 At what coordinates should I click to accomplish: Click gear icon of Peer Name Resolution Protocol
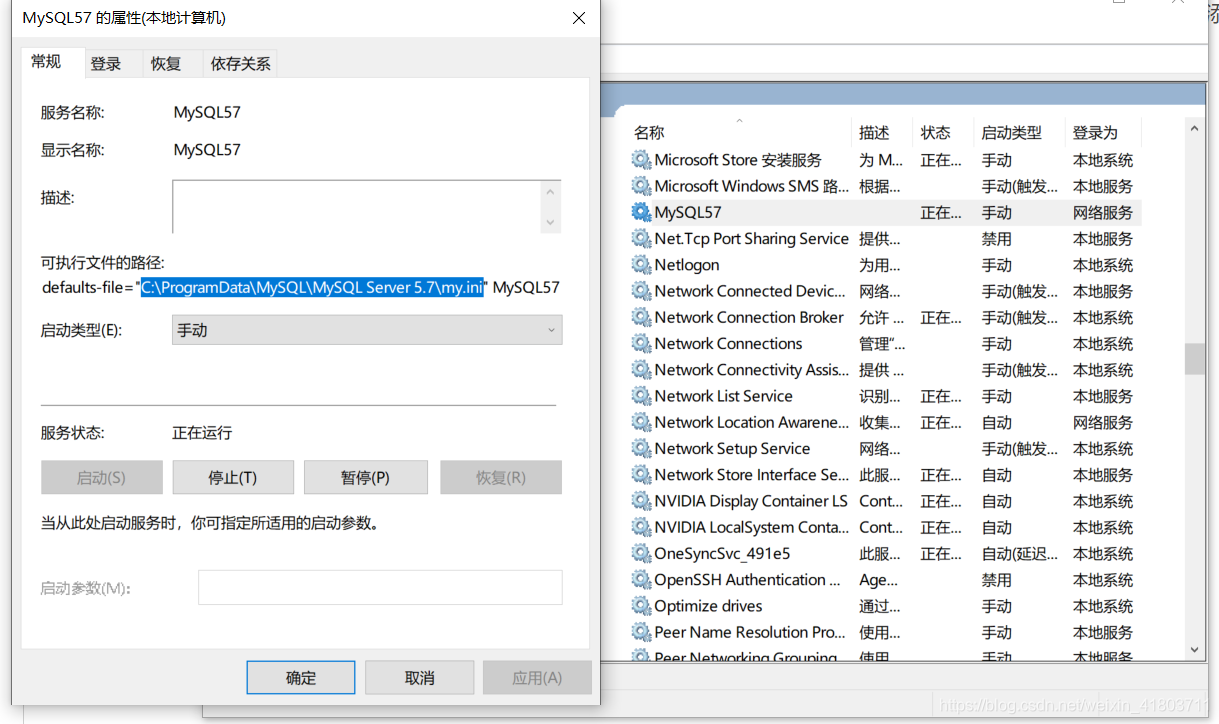click(x=641, y=632)
